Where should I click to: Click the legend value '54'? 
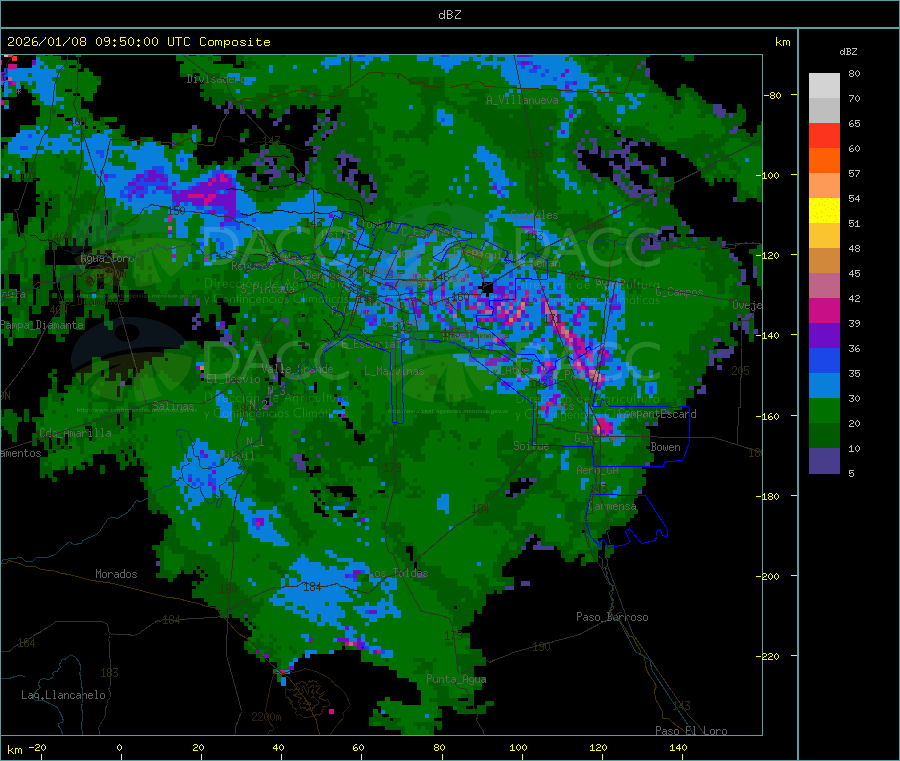pos(854,199)
